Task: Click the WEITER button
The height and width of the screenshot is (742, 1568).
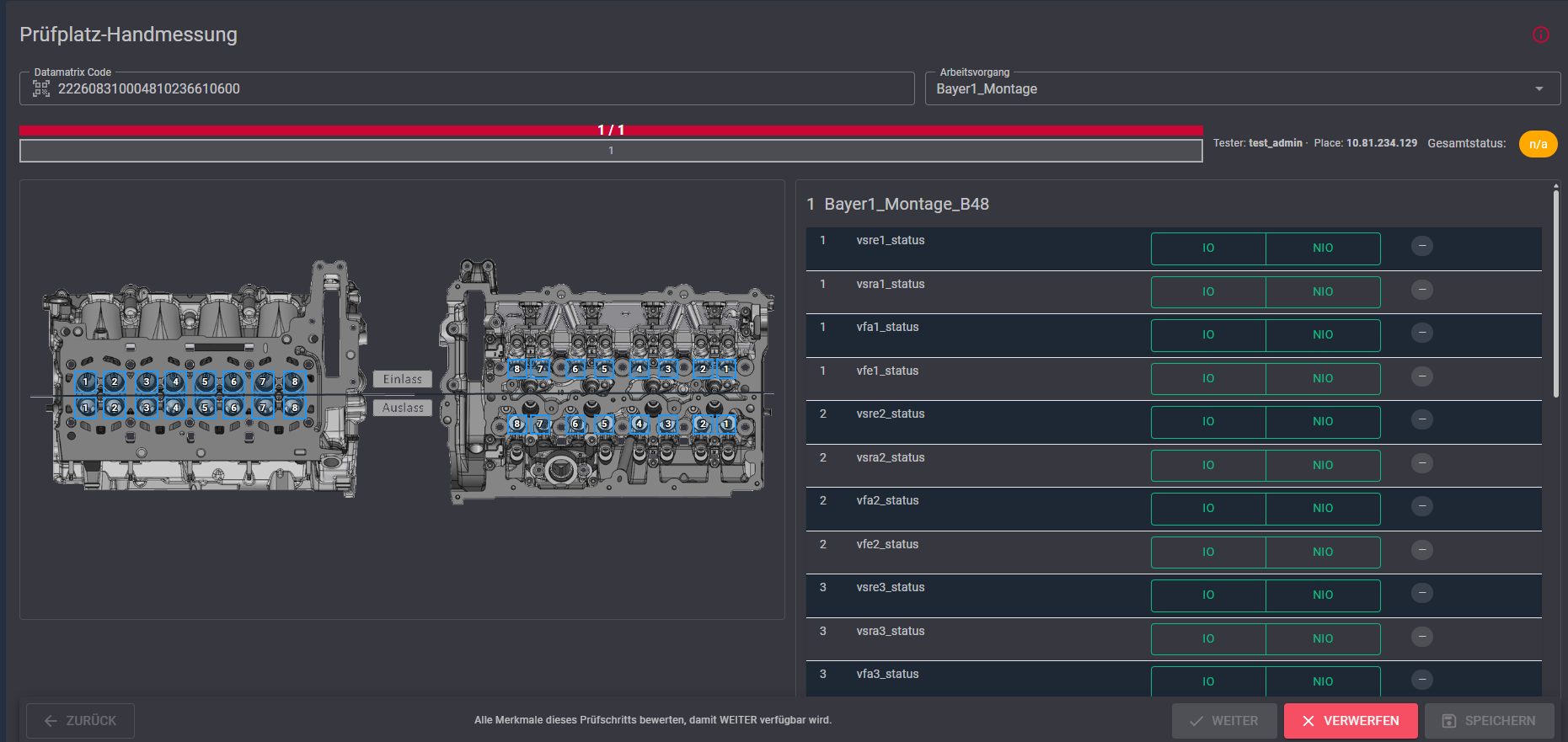Action: (x=1224, y=721)
